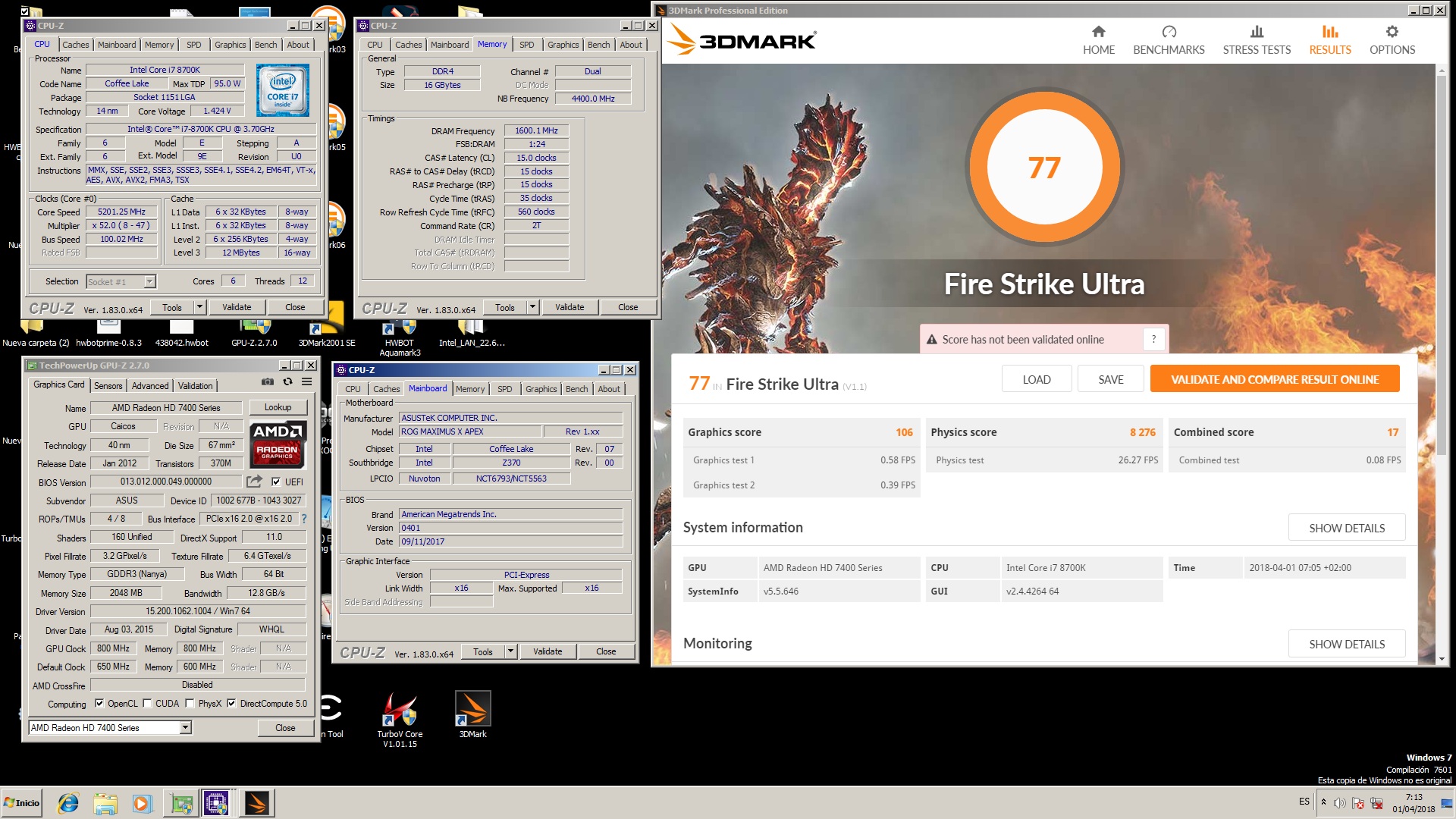1456x819 pixels.
Task: Open STRESS TESTS section in 3DMark
Action: [1257, 40]
